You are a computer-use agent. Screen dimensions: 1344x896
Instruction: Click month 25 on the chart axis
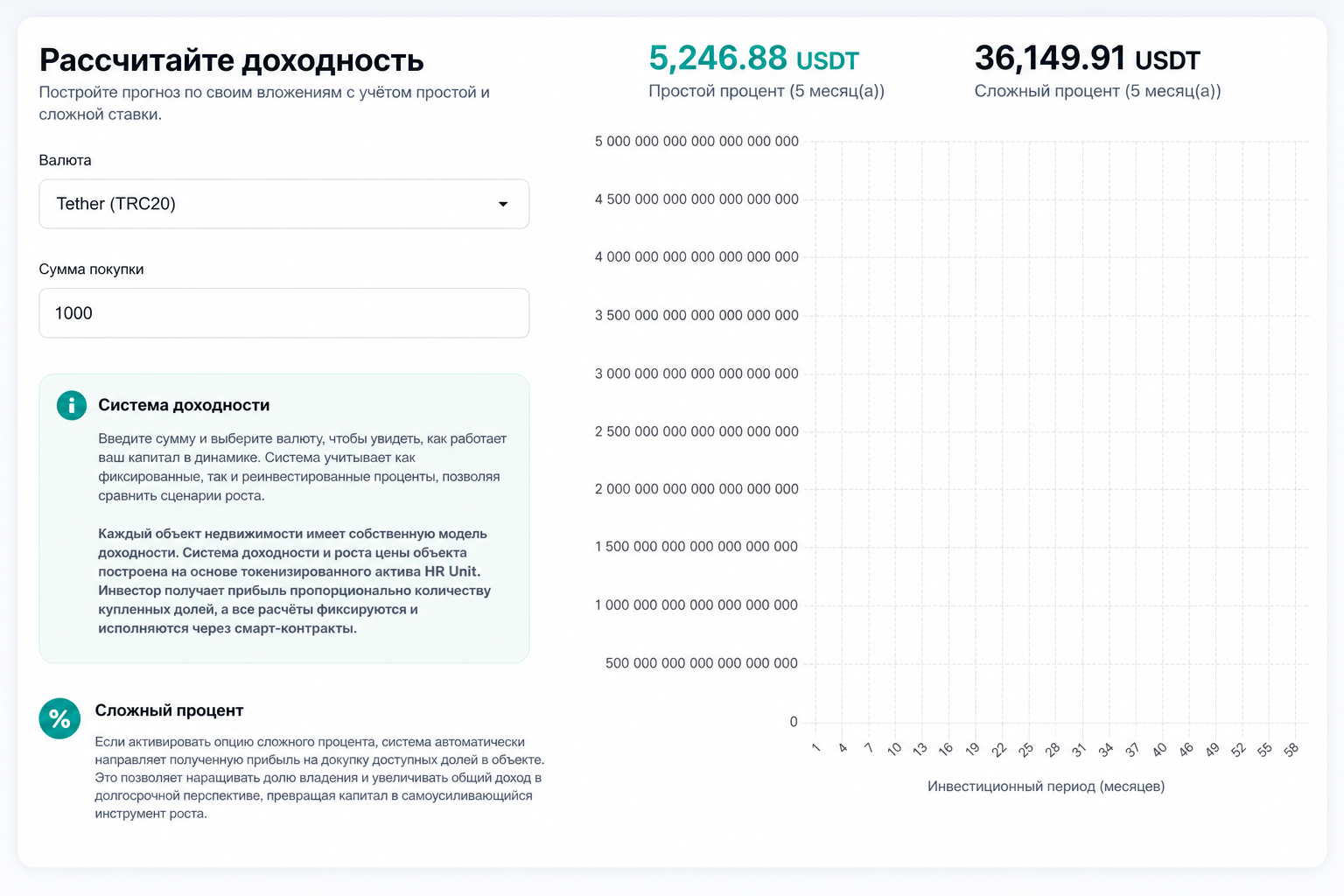[x=1025, y=750]
